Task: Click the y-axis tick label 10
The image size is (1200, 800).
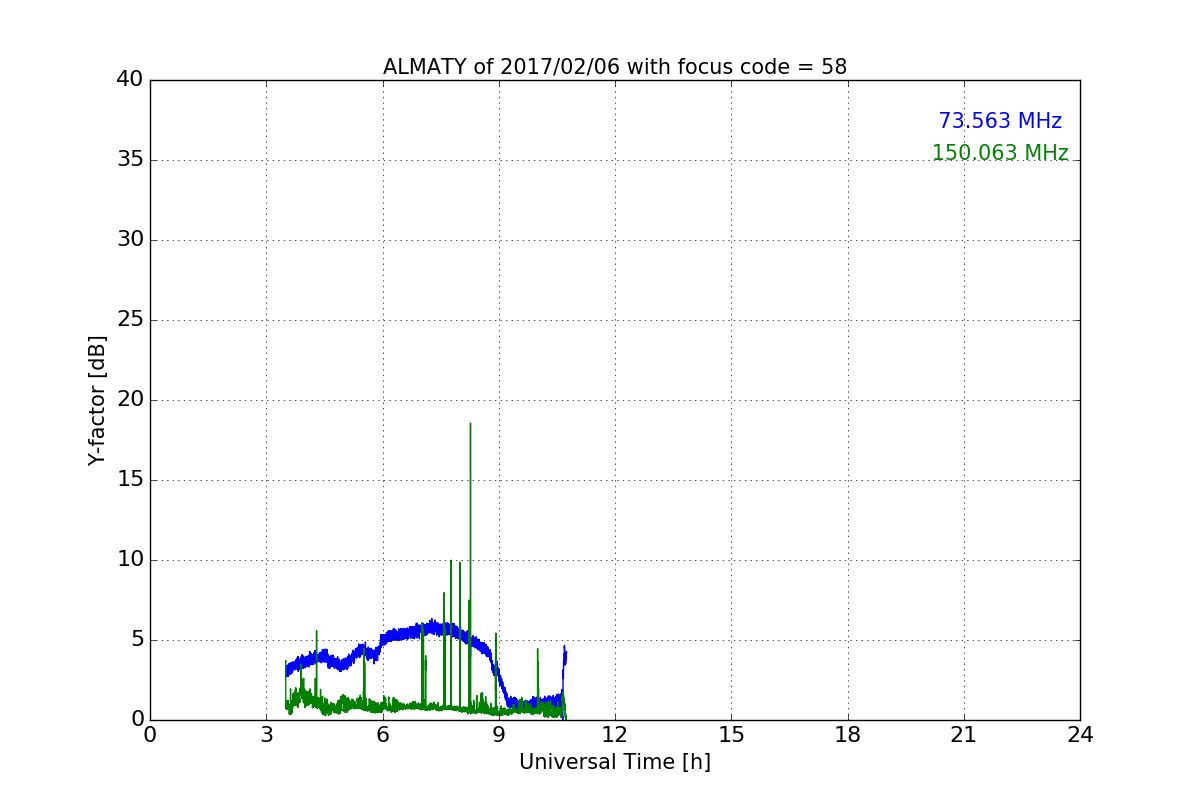Action: (130, 560)
